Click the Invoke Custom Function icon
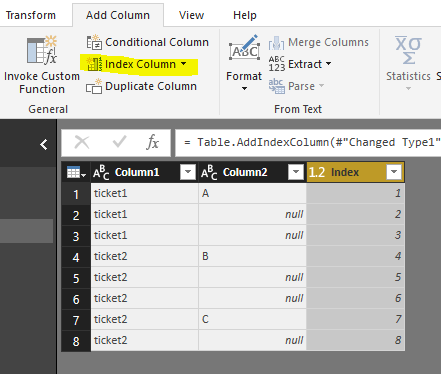The height and width of the screenshot is (374, 441). [42, 50]
